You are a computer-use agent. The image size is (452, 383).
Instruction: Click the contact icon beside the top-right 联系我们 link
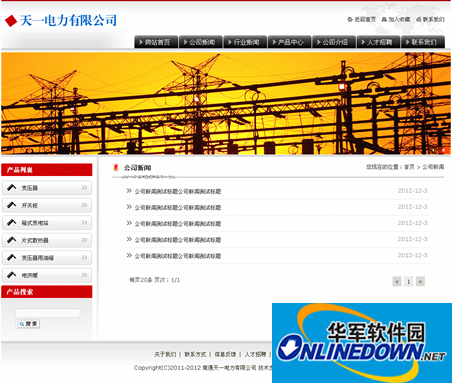pyautogui.click(x=419, y=19)
